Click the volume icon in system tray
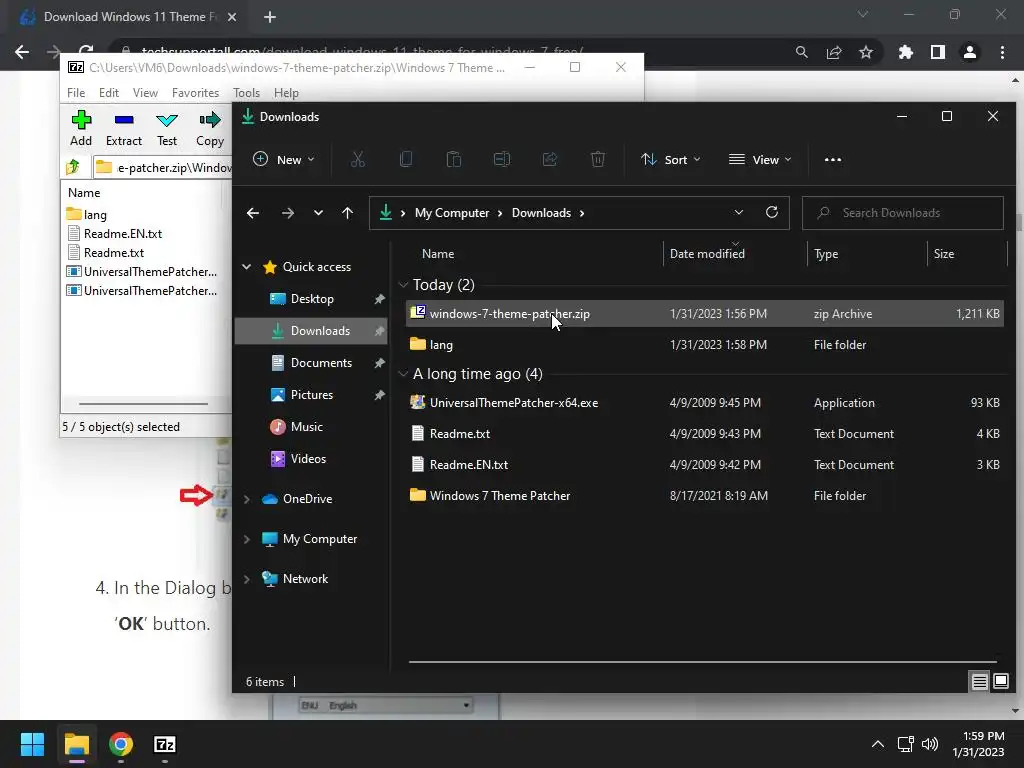This screenshot has width=1024, height=768. click(930, 744)
